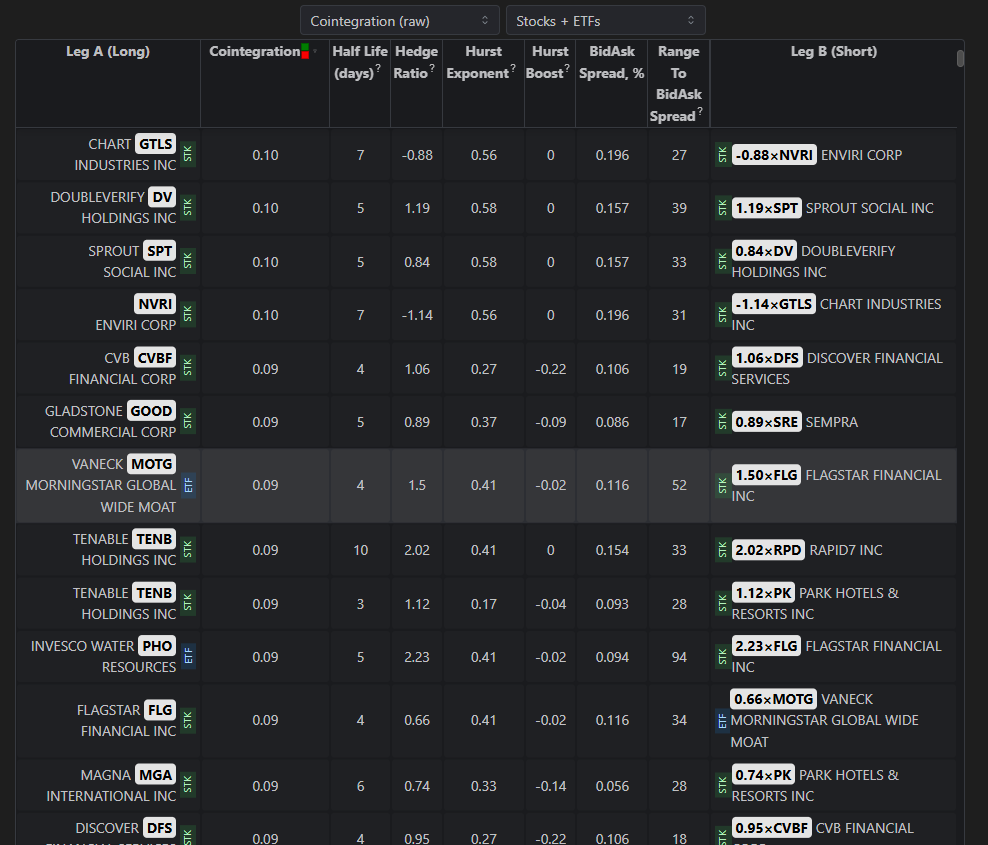Select RAPID7 INC name in Leg B

(846, 550)
